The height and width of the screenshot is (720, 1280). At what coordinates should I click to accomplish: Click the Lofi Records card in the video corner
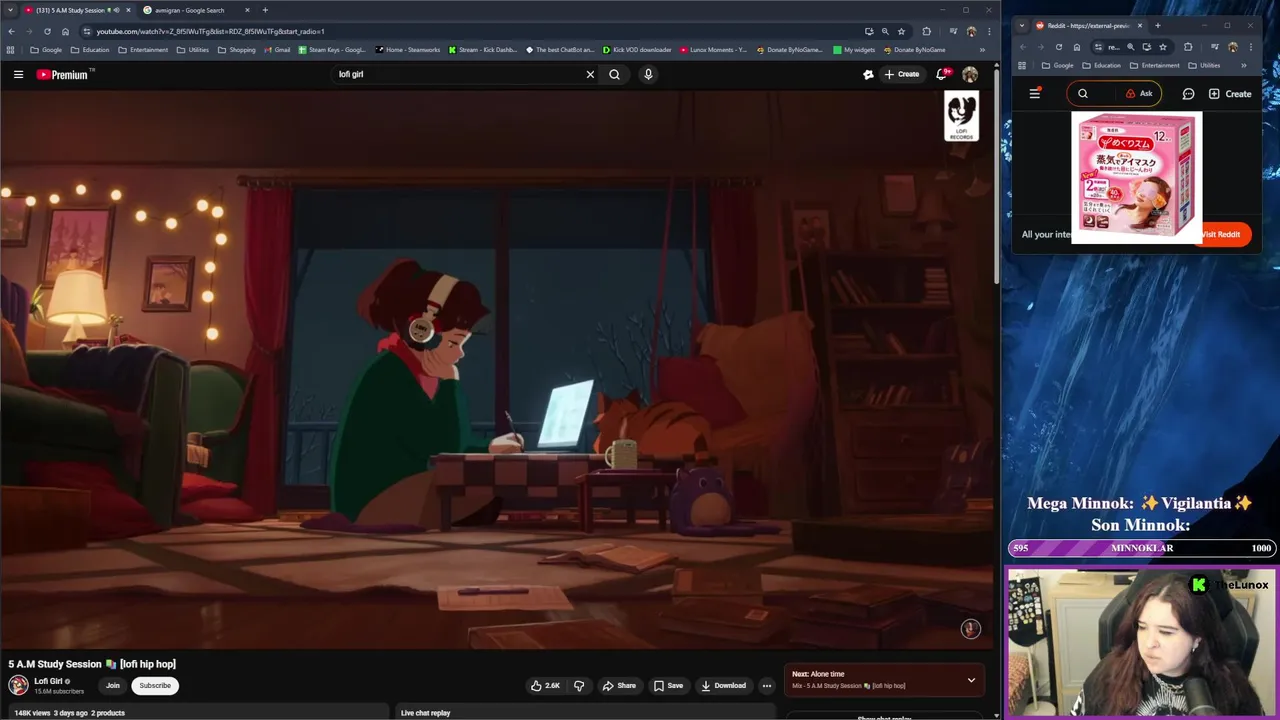coord(961,117)
